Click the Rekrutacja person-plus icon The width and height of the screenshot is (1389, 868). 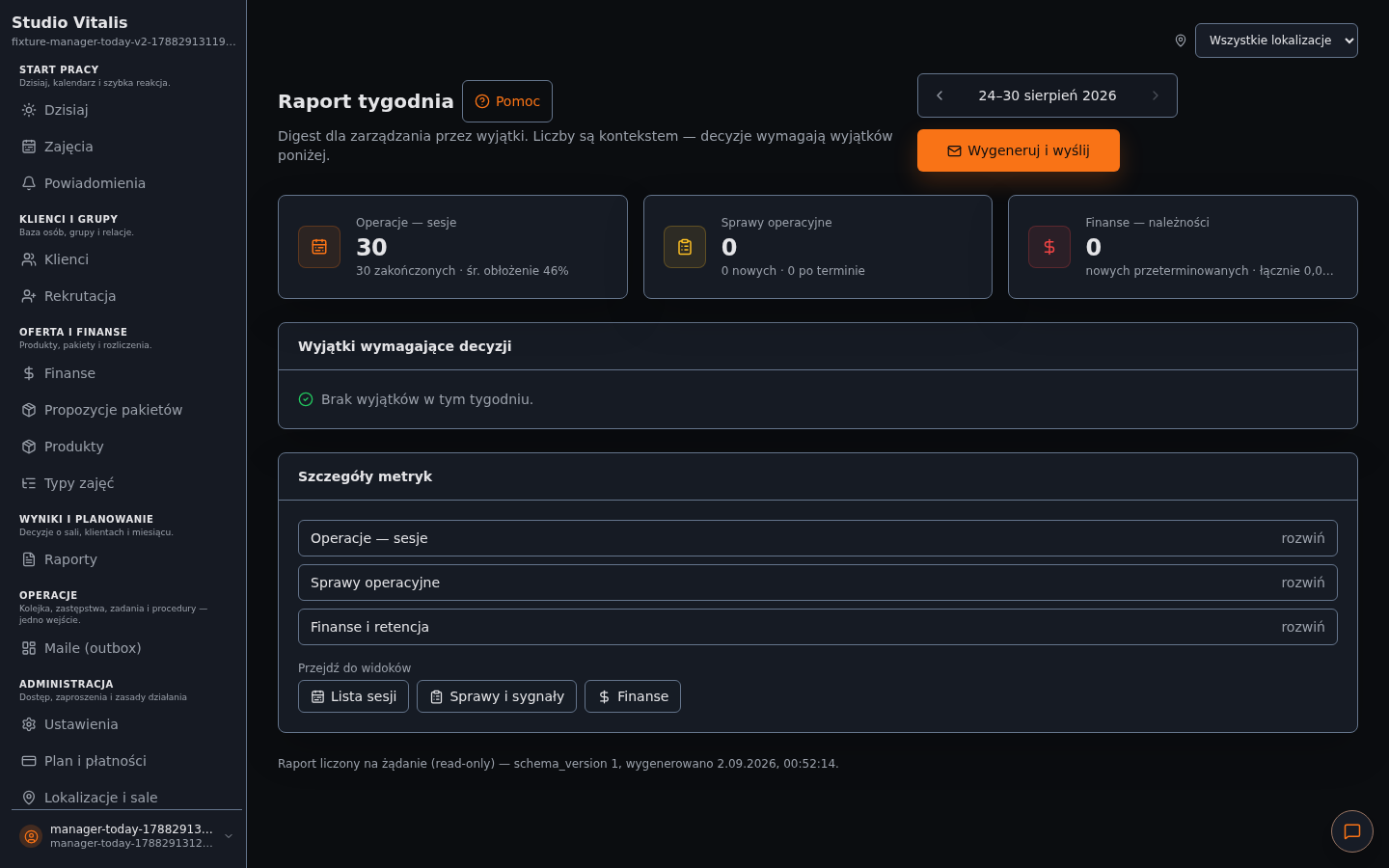[29, 296]
